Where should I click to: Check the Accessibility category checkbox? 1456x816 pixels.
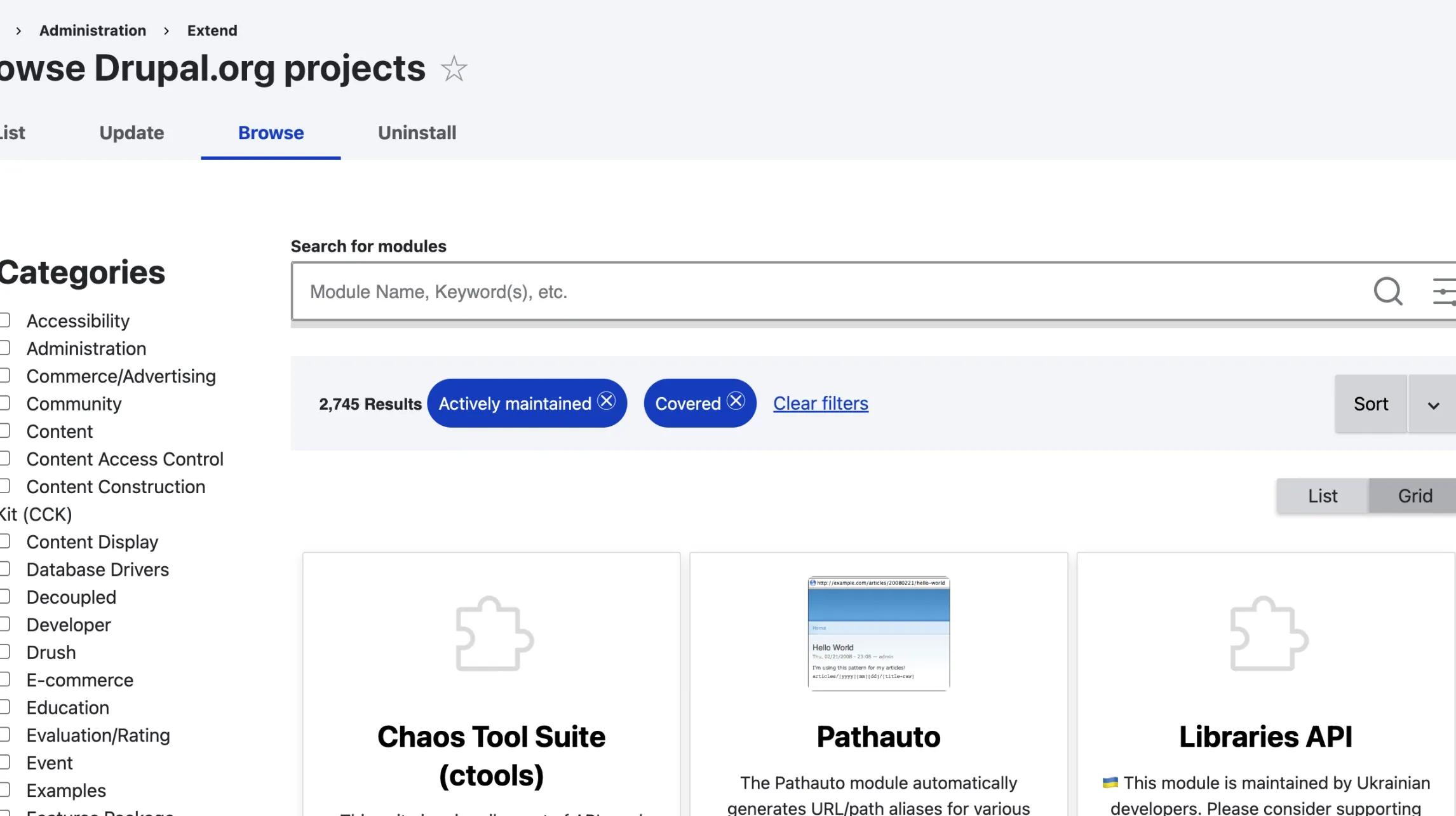[5, 320]
